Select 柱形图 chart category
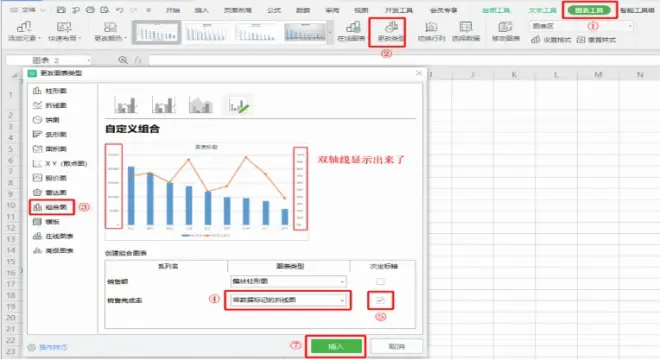660x360 pixels. pos(50,91)
